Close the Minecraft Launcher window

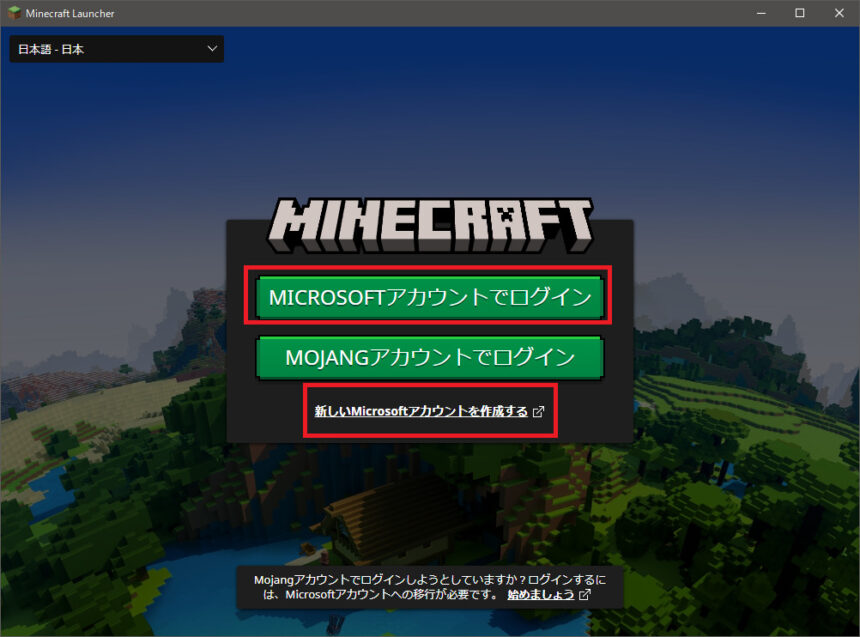(x=839, y=13)
